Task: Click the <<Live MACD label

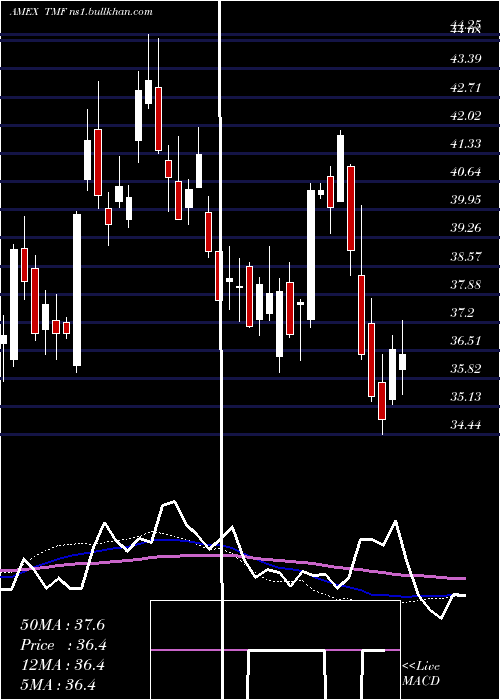Action: point(421,673)
